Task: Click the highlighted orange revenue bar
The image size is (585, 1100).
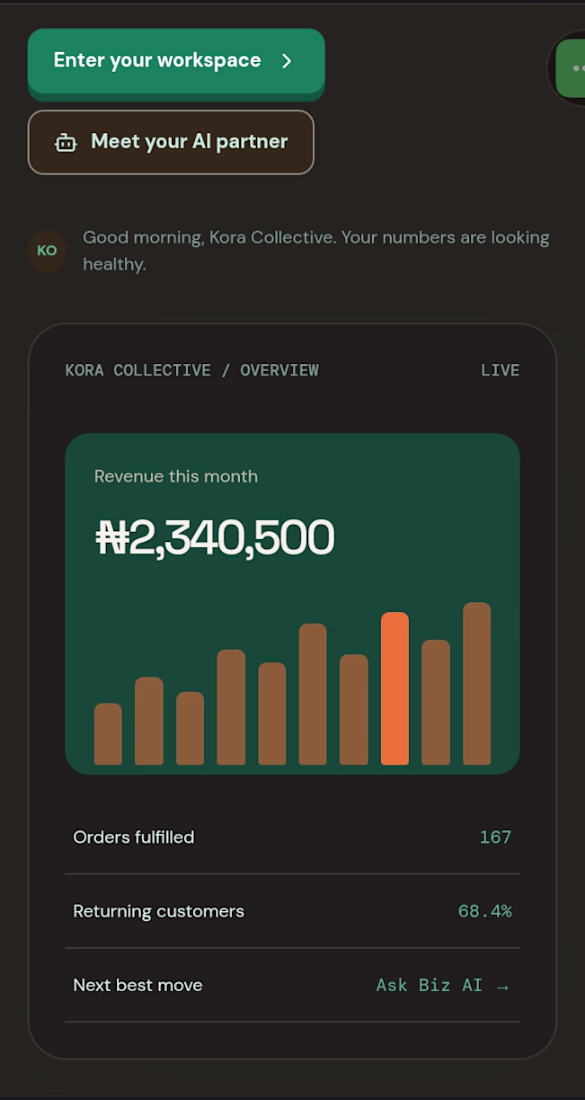Action: 395,688
